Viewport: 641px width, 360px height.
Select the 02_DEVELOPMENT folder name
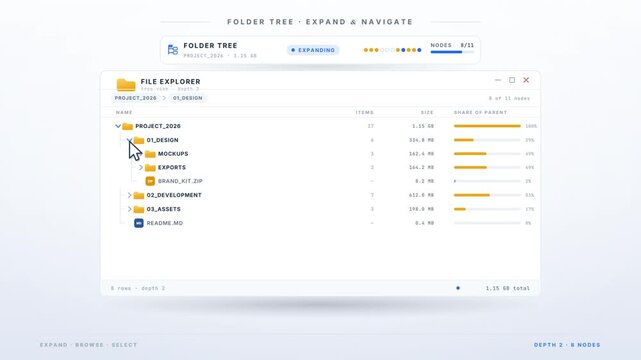tap(174, 195)
